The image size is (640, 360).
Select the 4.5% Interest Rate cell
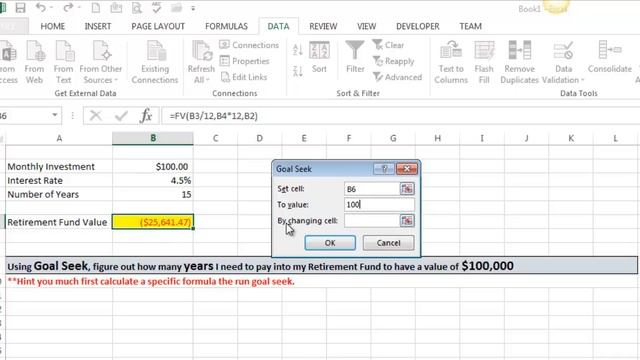(x=153, y=180)
